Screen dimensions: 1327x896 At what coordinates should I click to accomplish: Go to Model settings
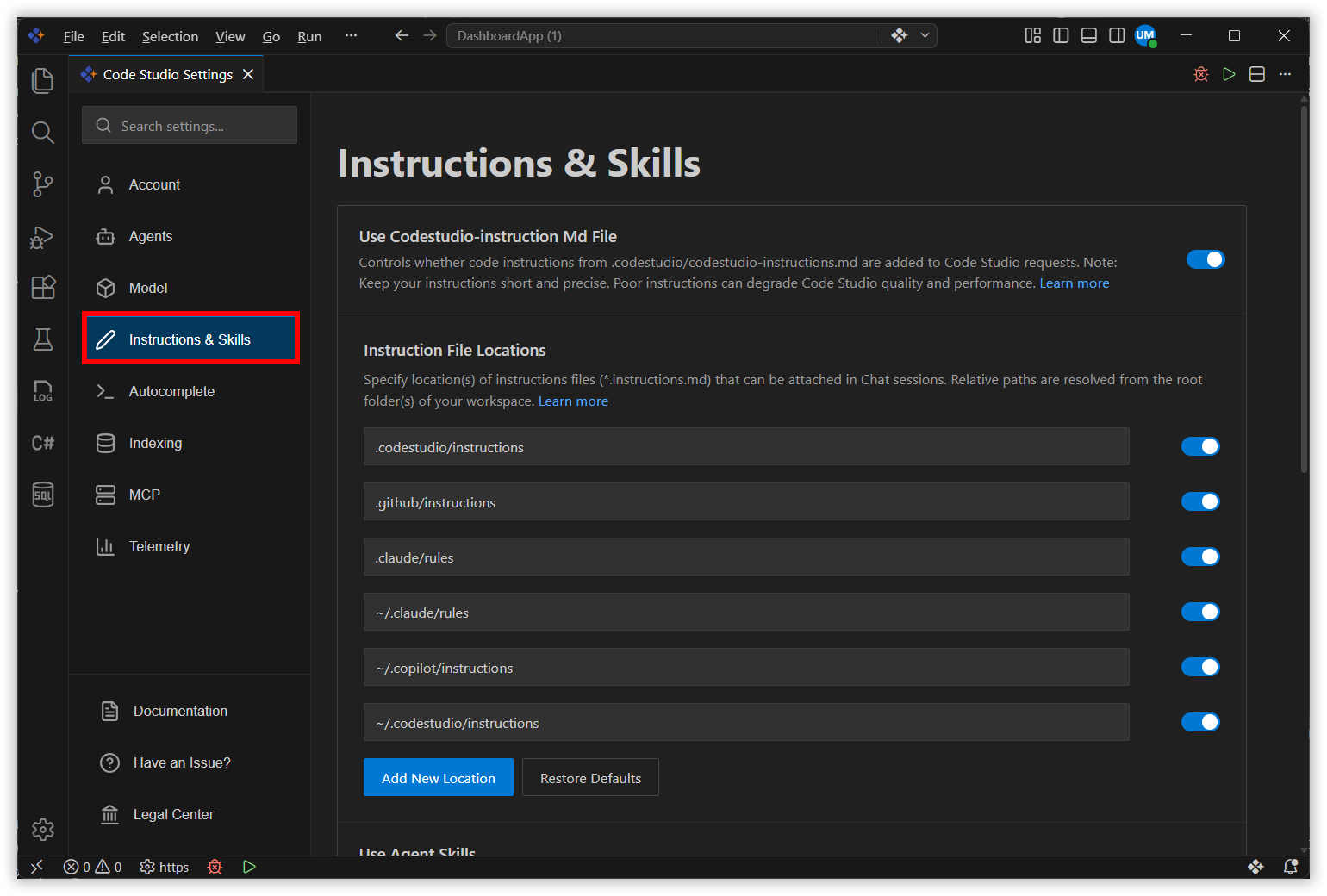pos(190,288)
